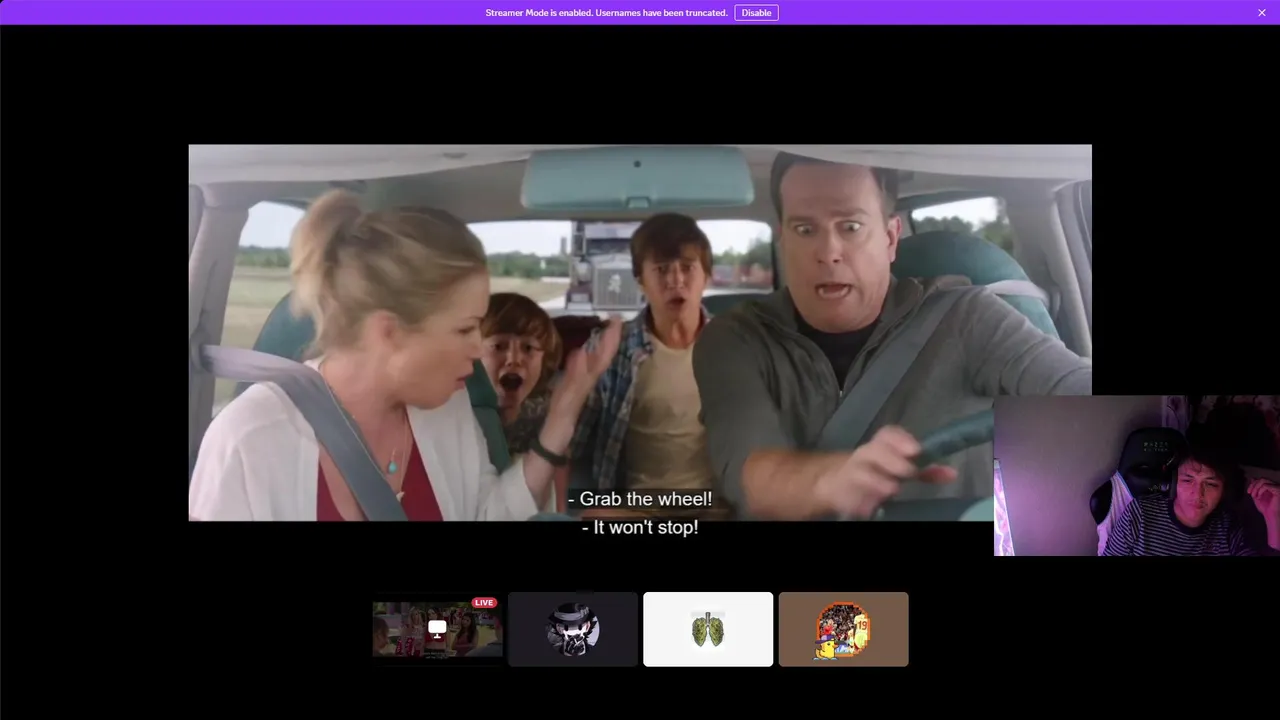The height and width of the screenshot is (720, 1280).
Task: Disable Streamer Mode from the banner
Action: tap(756, 13)
